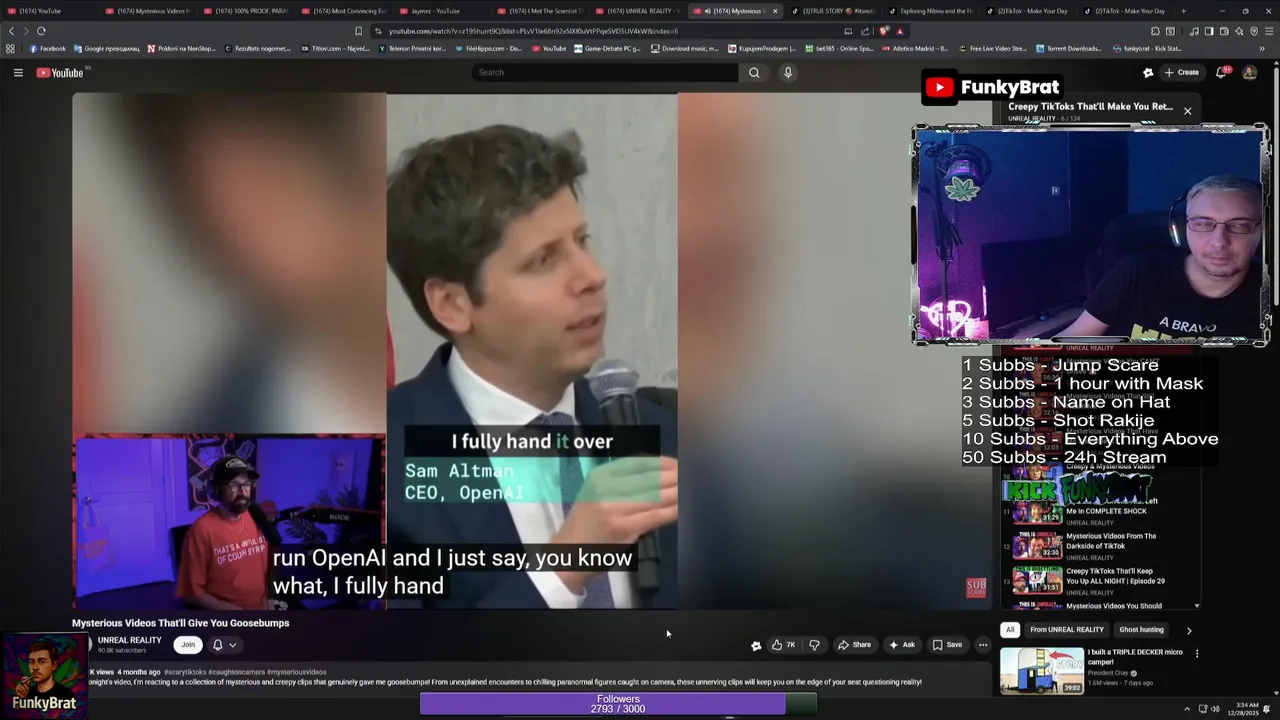Select the From UNREAL REALITY chip
This screenshot has width=1280, height=720.
(x=1067, y=630)
